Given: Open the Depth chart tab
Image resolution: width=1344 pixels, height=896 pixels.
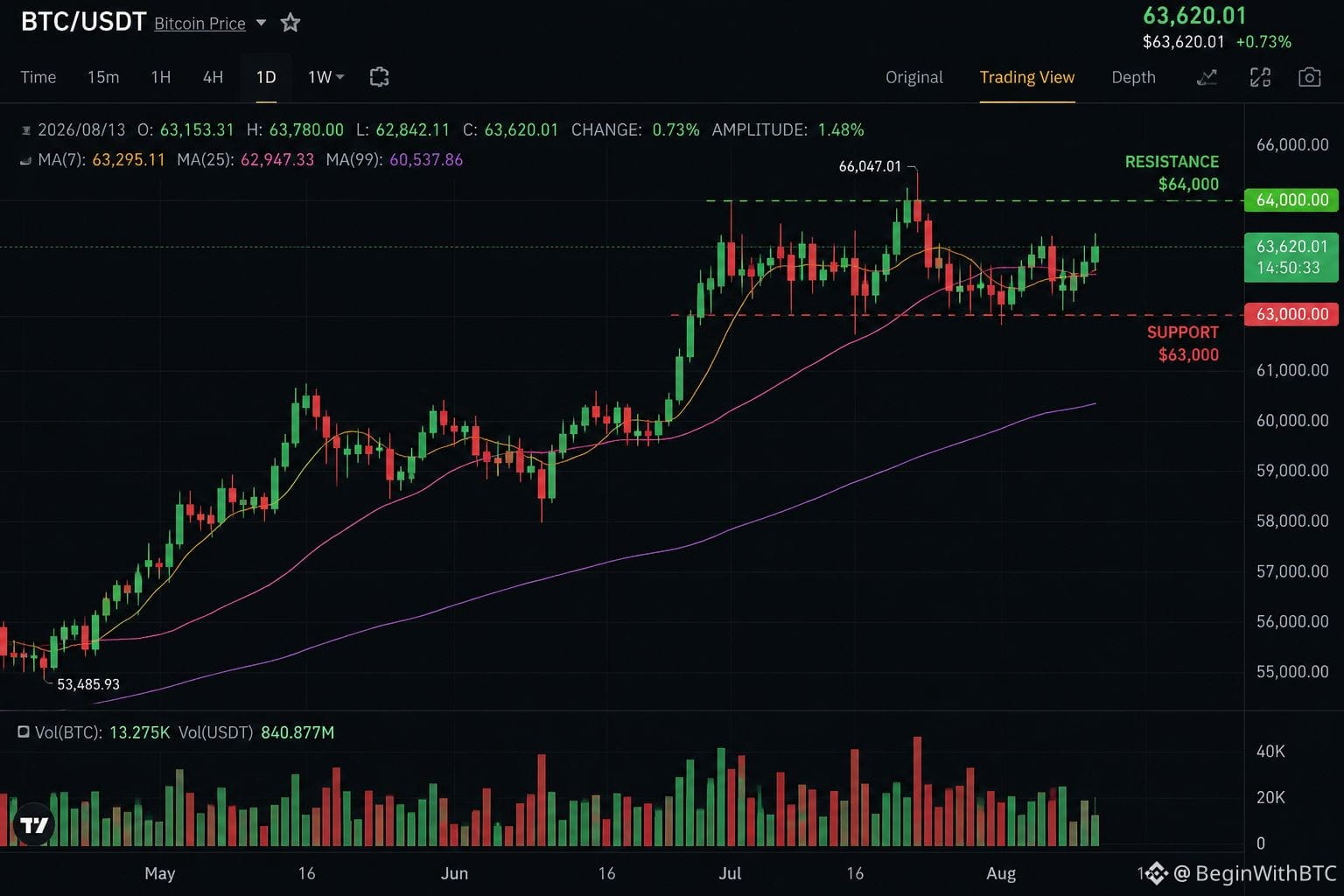Looking at the screenshot, I should pyautogui.click(x=1133, y=77).
